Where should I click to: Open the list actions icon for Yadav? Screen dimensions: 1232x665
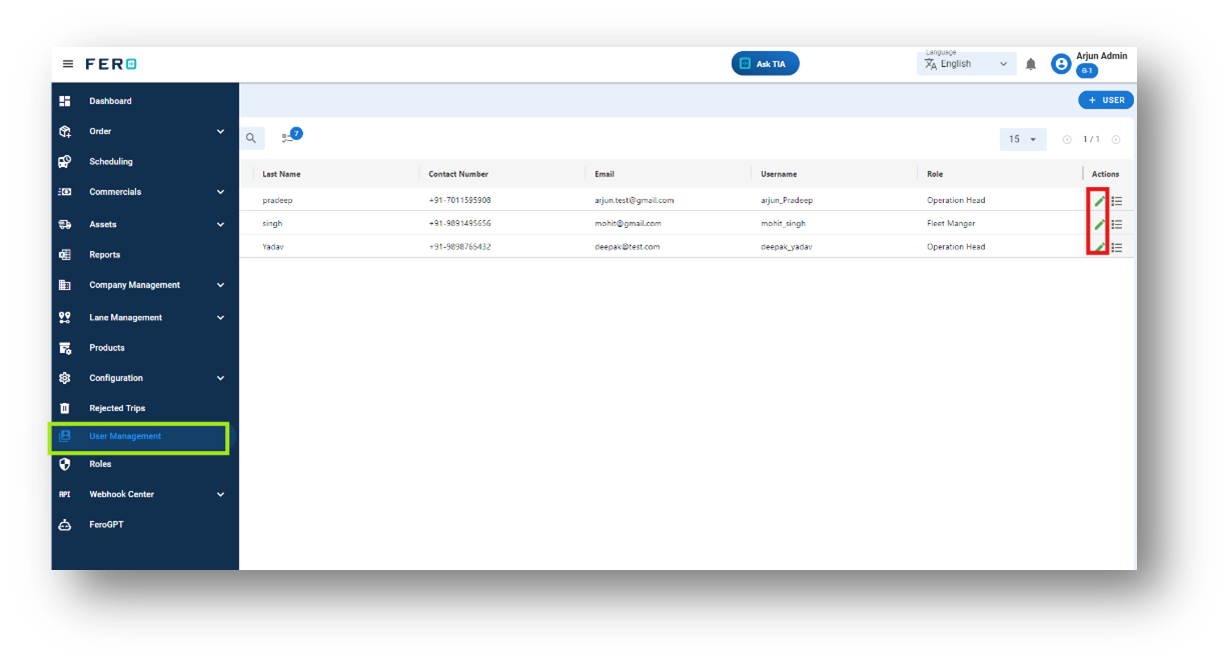[1117, 247]
